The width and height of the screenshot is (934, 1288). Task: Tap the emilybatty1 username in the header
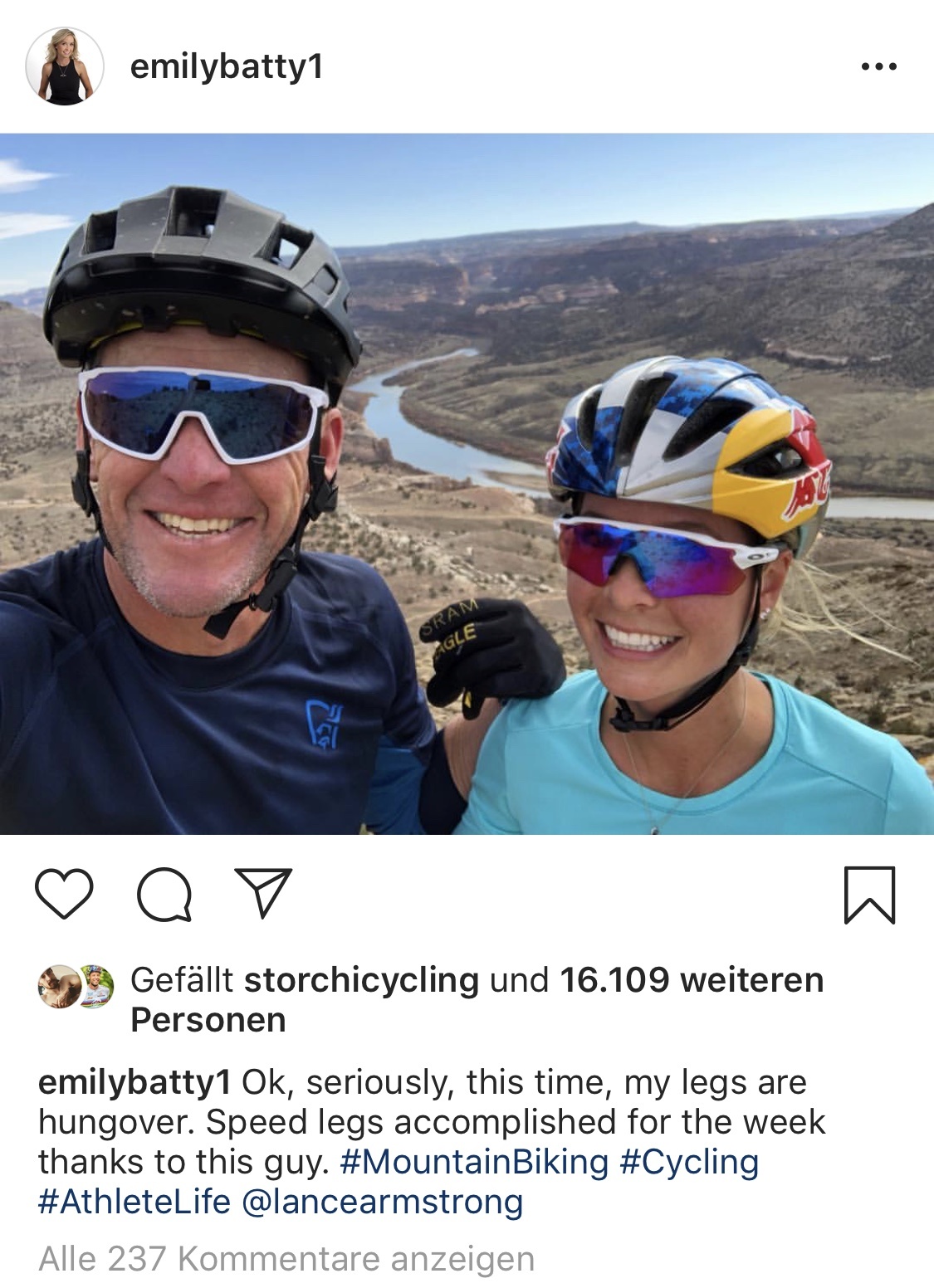click(x=227, y=66)
